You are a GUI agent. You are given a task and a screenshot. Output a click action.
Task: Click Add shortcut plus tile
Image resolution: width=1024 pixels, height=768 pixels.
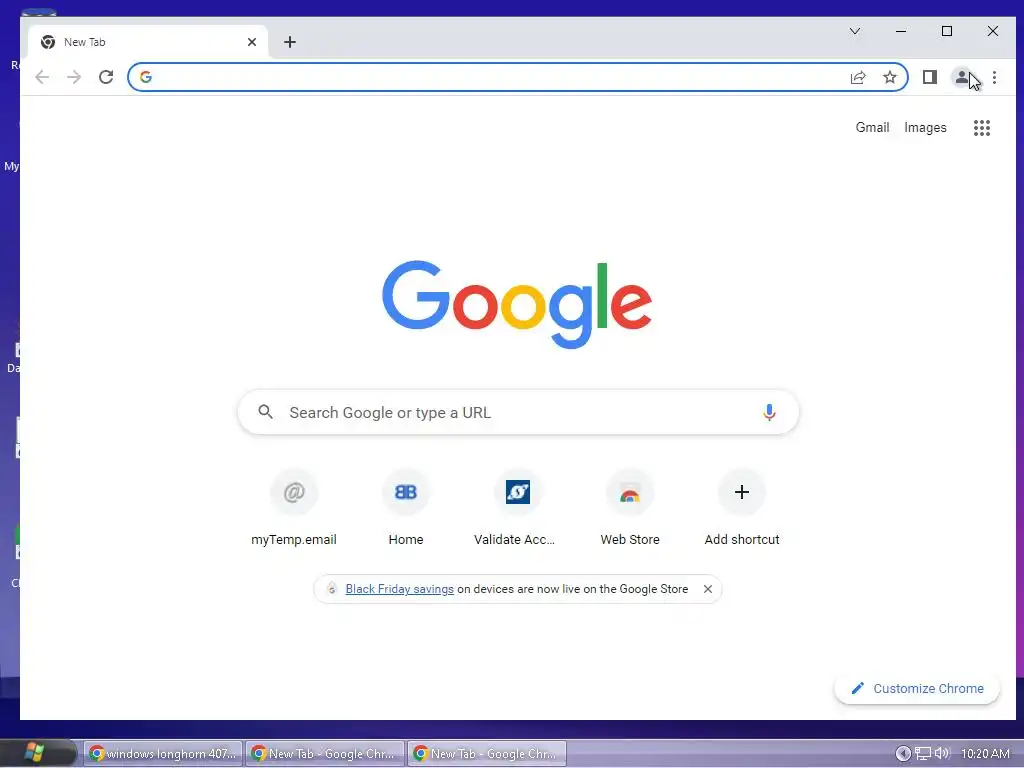click(x=742, y=507)
